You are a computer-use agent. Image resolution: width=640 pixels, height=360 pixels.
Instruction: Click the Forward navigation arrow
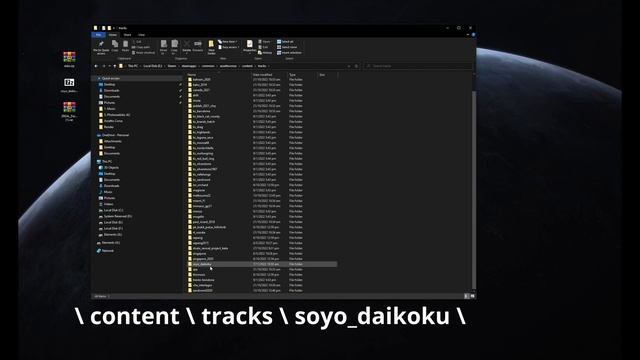tap(104, 66)
